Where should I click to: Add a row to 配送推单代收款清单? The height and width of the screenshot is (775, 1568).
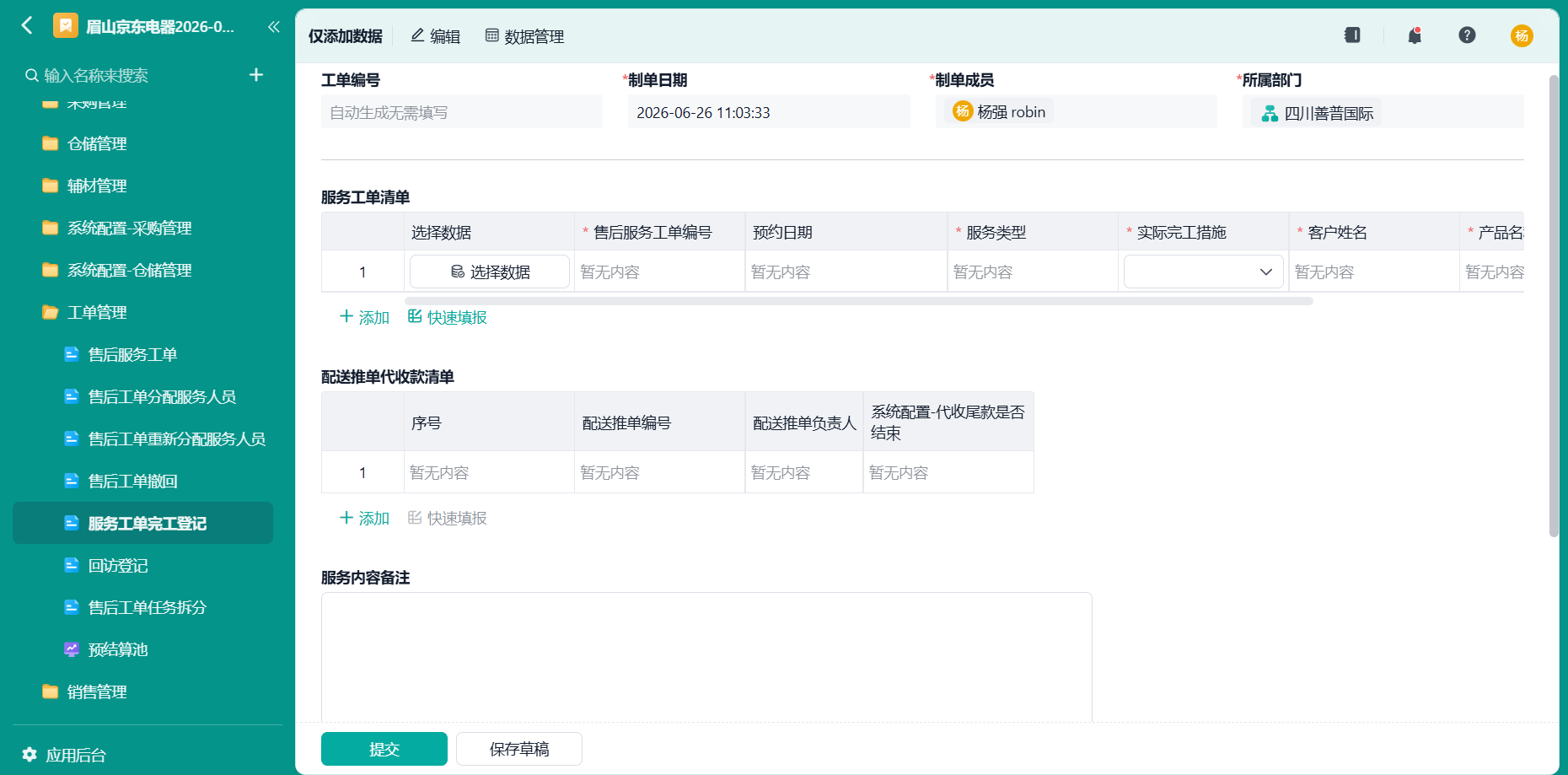(364, 518)
